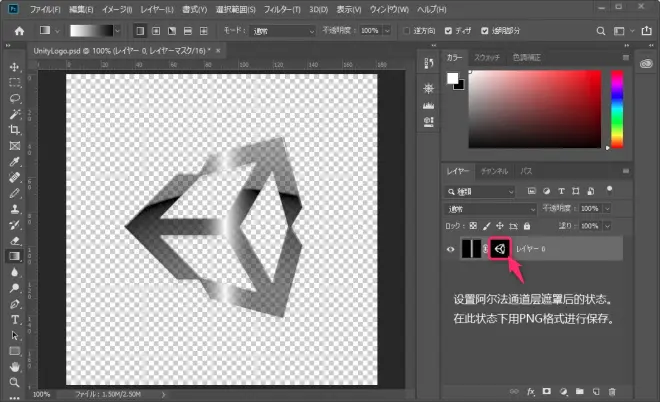Click the Create new group folder icon
Screen dimensions: 660x402
coord(580,391)
